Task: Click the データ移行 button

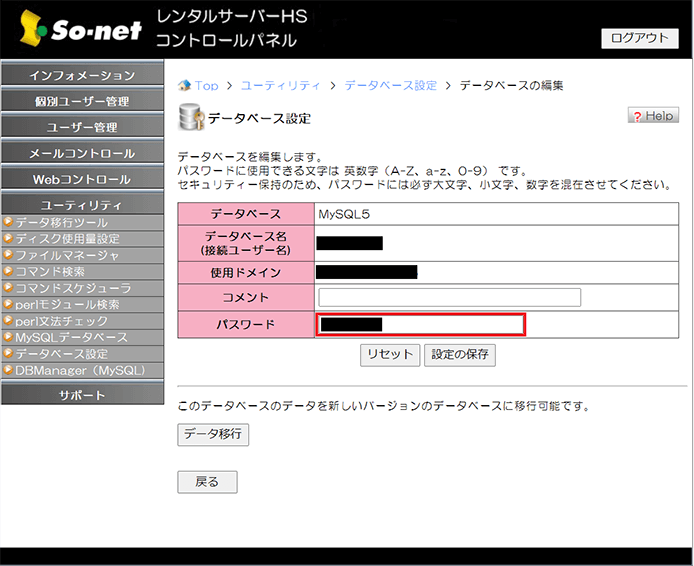Action: [213, 435]
